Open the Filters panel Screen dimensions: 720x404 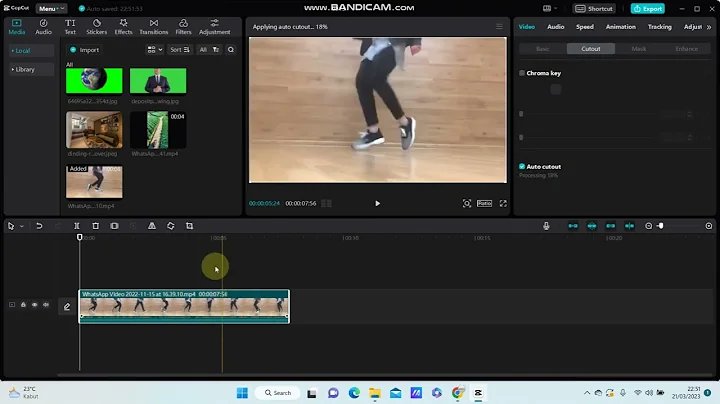[x=183, y=27]
